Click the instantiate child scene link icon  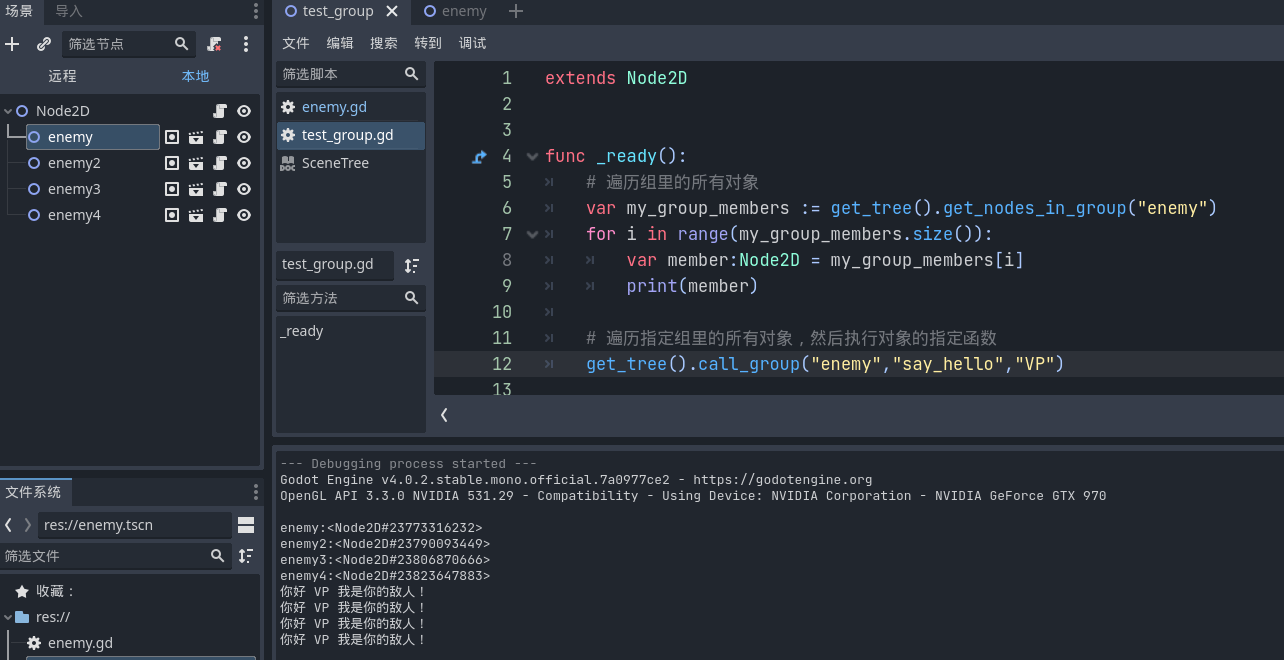coord(44,44)
